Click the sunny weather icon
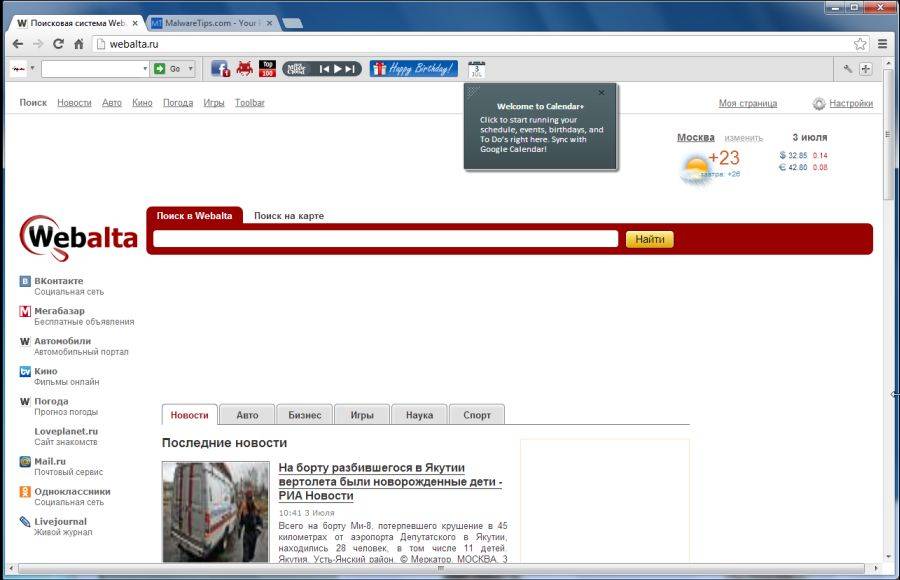The height and width of the screenshot is (580, 900). (695, 169)
